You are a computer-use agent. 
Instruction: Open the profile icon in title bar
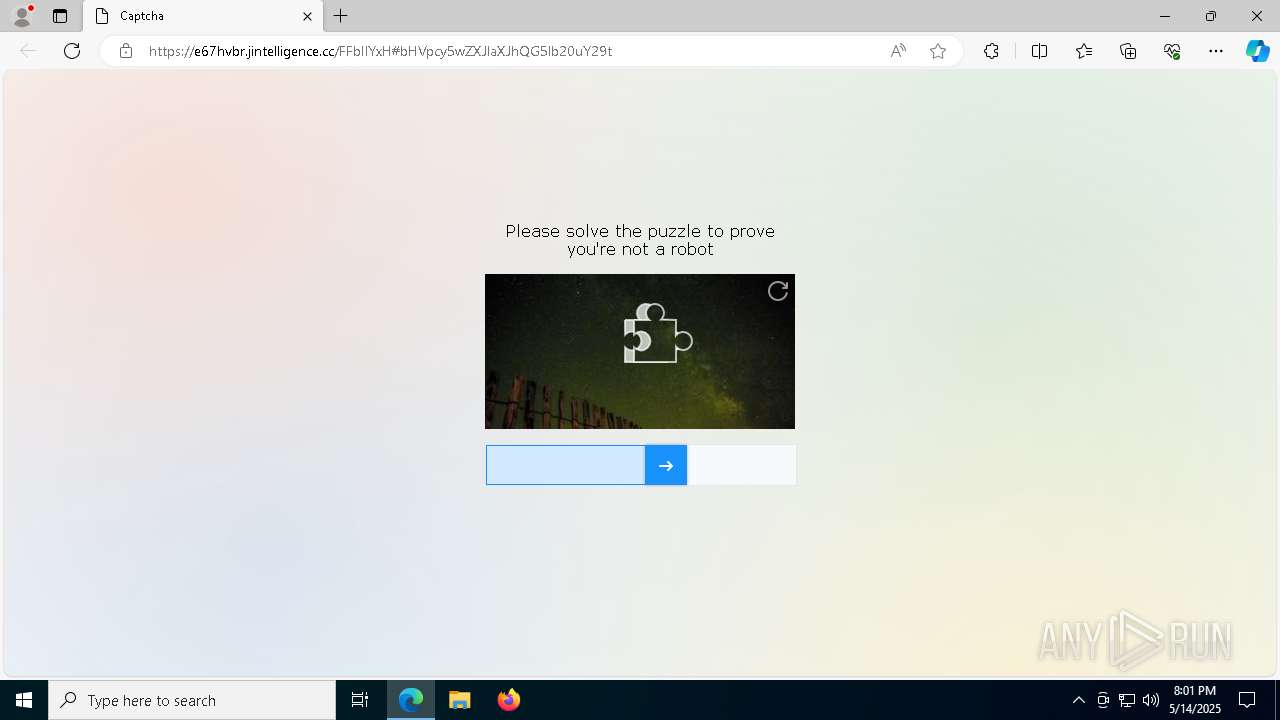22,16
